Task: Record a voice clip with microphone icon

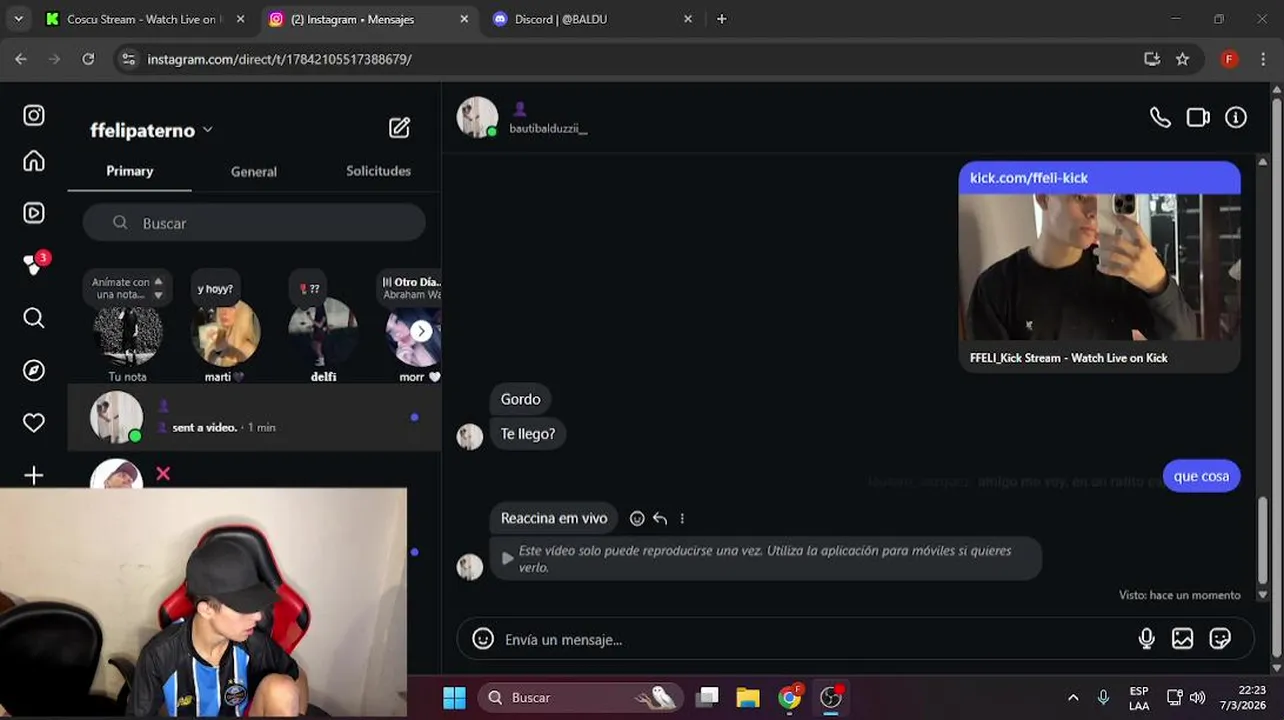Action: [x=1146, y=639]
